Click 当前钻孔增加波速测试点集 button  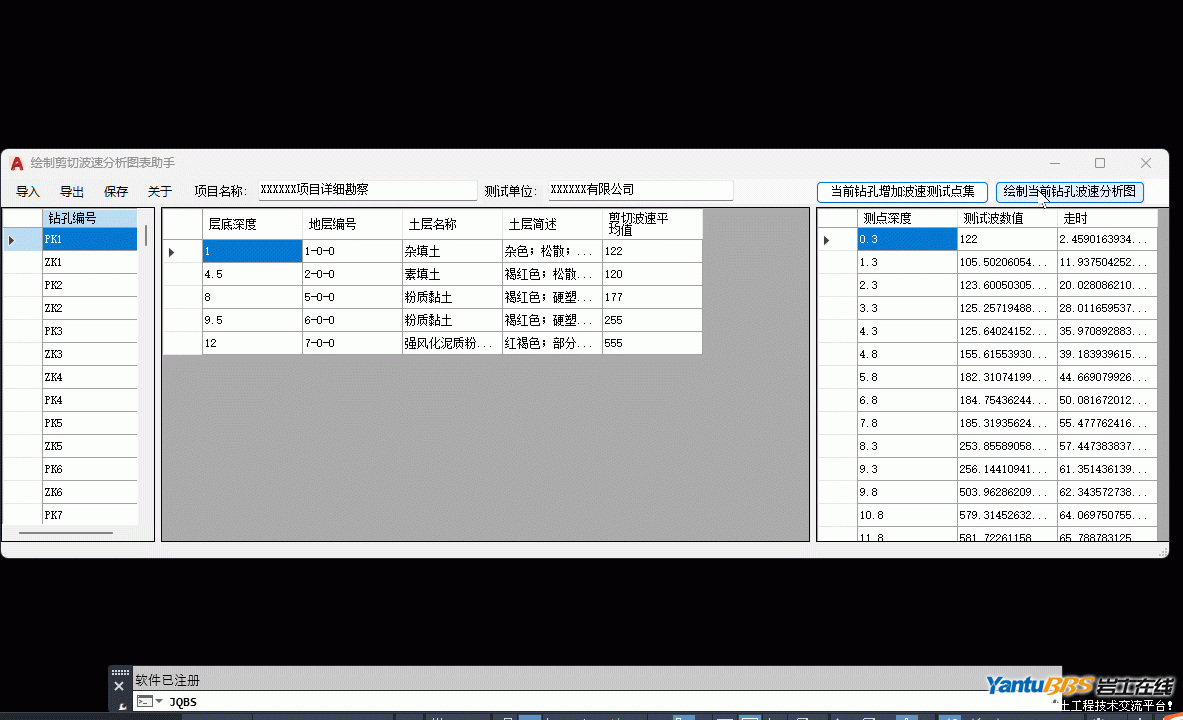[902, 192]
